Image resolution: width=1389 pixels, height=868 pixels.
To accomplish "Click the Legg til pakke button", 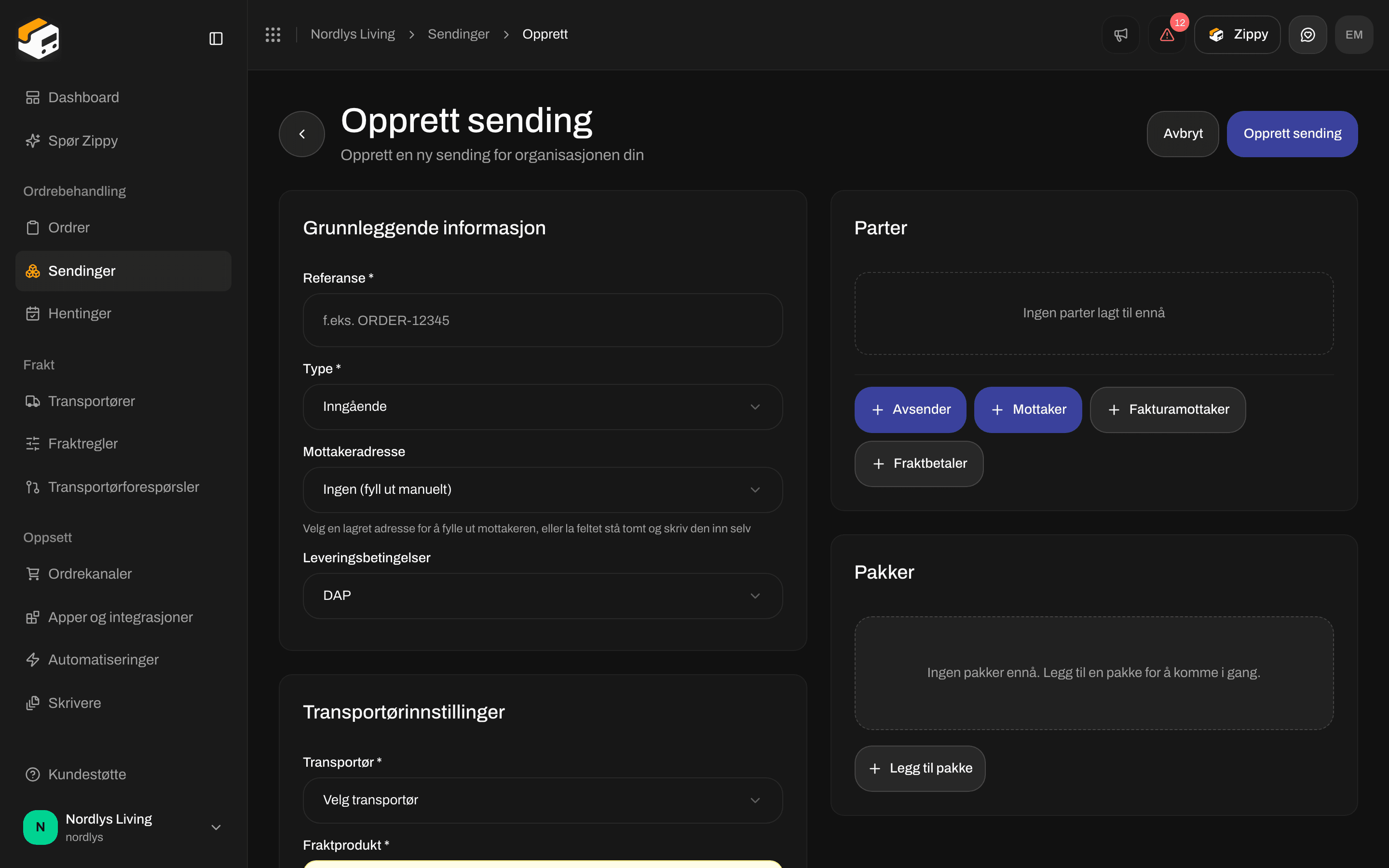I will click(x=920, y=769).
